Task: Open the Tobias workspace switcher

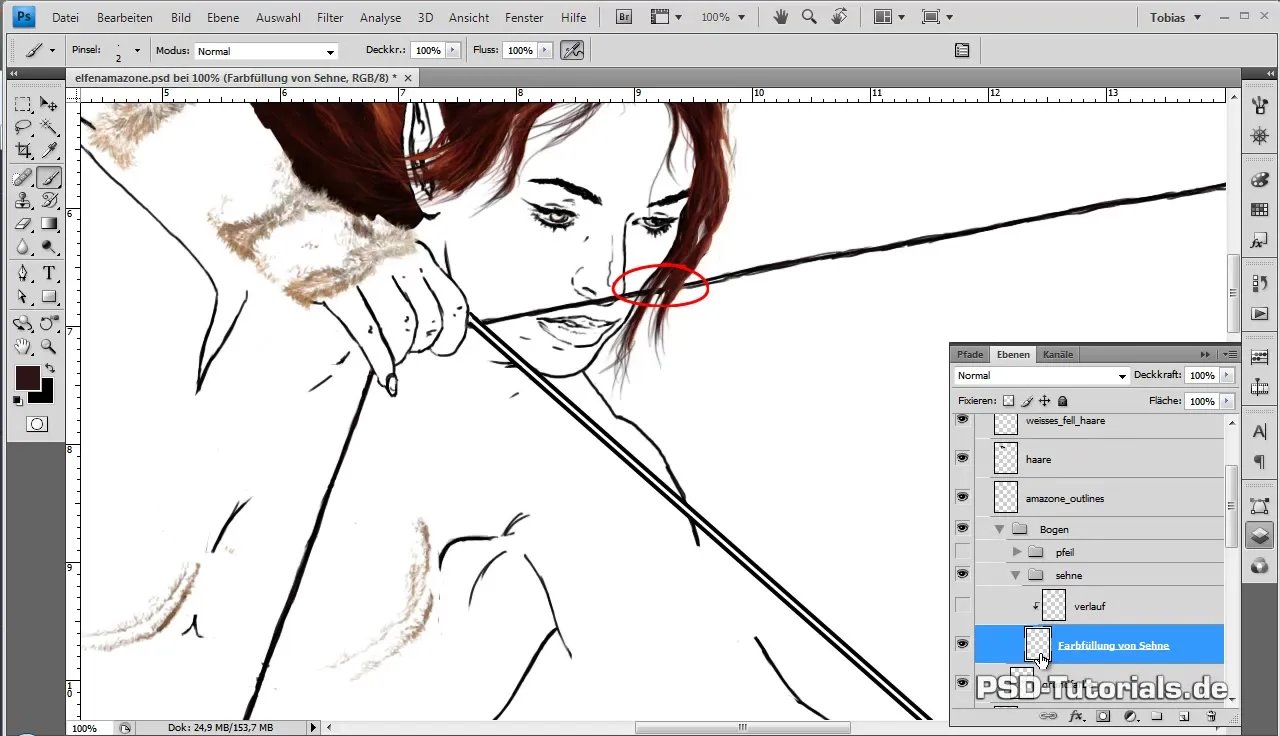Action: click(1176, 18)
